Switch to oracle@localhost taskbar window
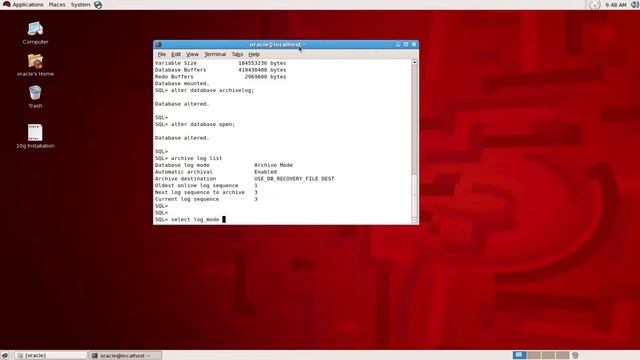The image size is (640, 360). [125, 356]
